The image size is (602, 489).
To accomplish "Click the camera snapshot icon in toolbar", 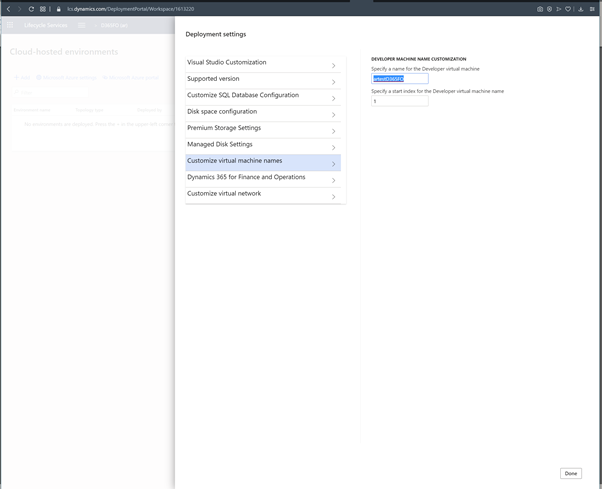I will [x=540, y=9].
